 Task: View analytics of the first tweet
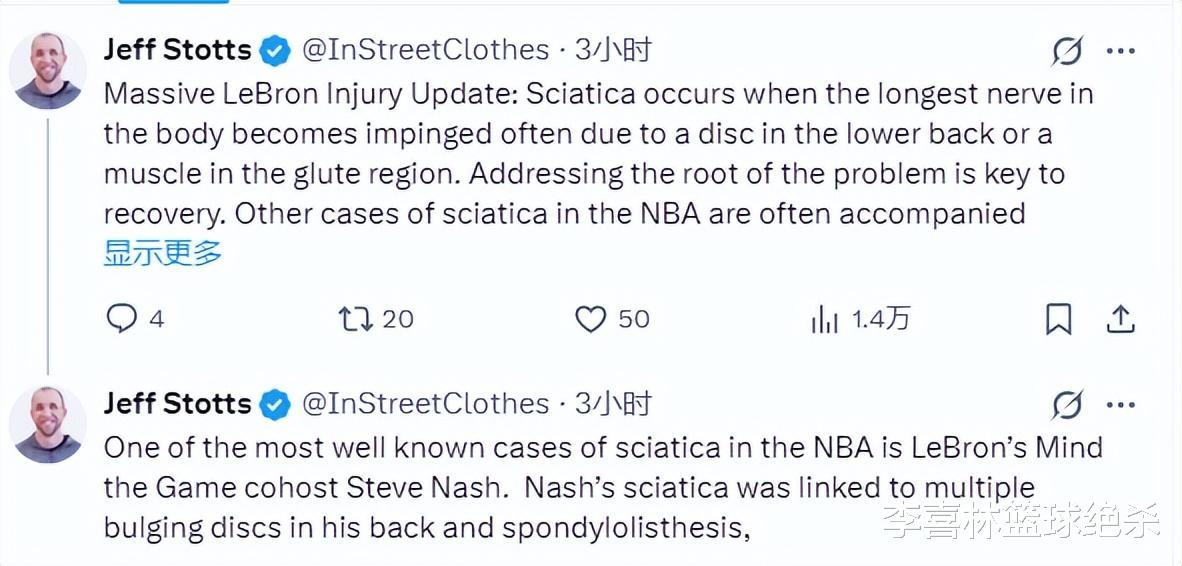tap(826, 319)
